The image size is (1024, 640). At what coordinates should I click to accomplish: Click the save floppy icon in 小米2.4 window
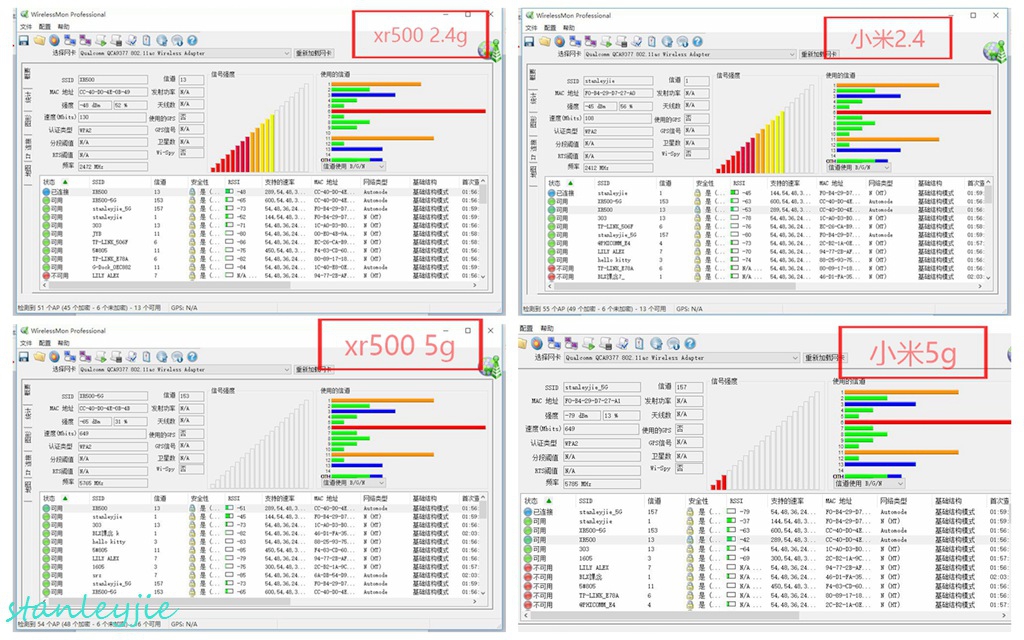[x=530, y=41]
